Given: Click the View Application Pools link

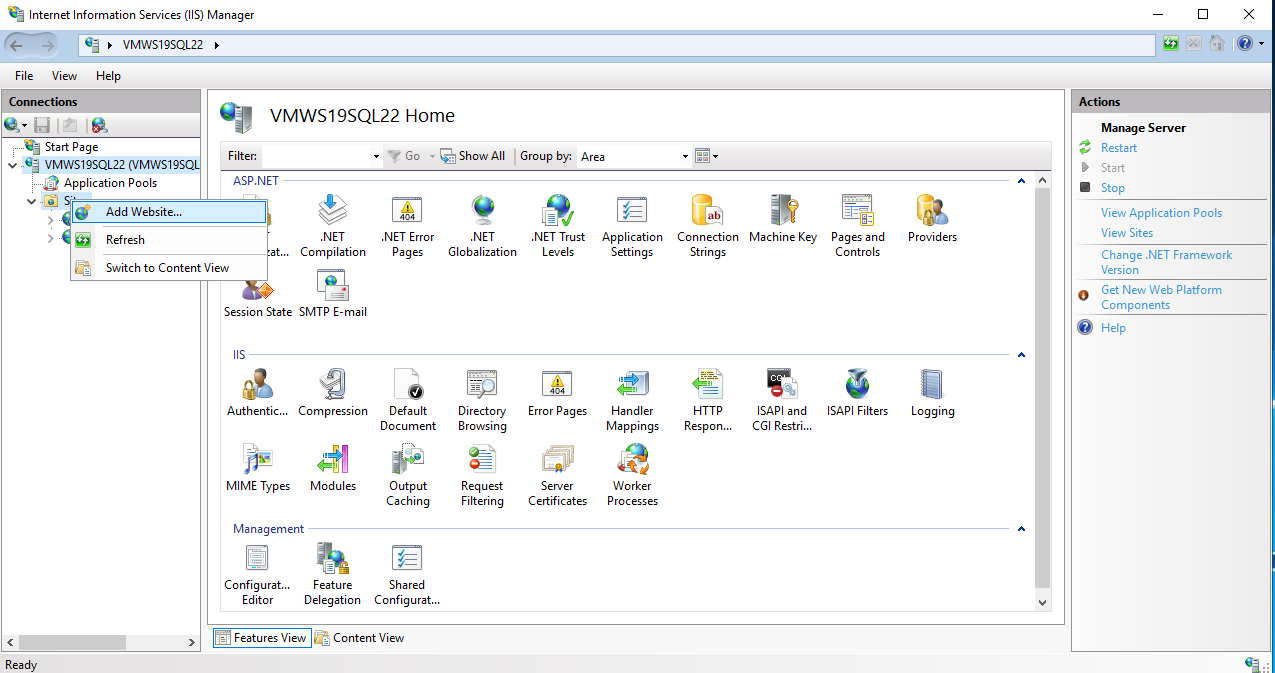Looking at the screenshot, I should point(1161,213).
